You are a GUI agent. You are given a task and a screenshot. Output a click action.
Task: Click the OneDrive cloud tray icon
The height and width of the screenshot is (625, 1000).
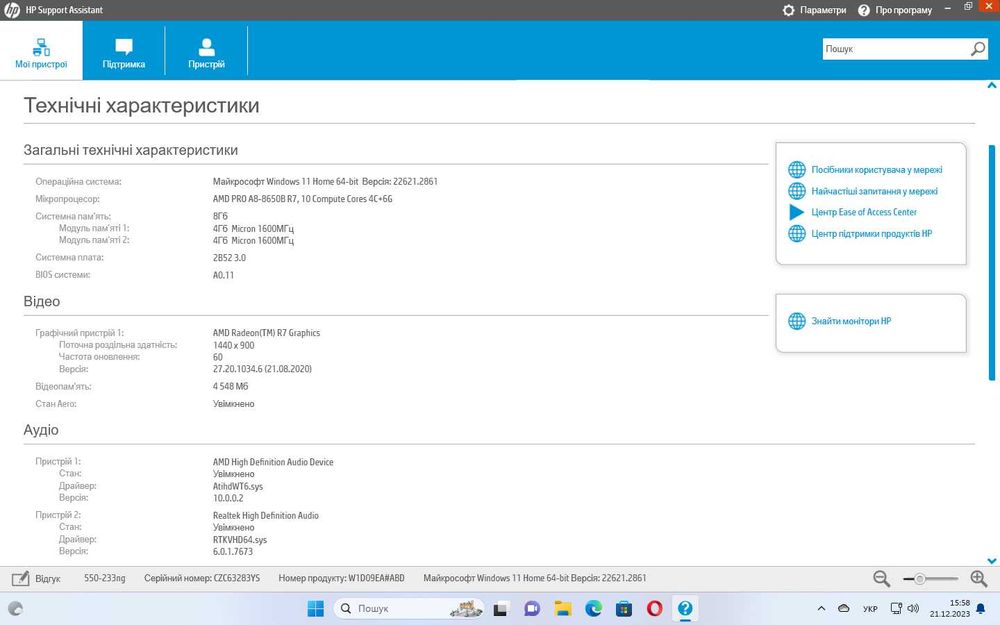coord(843,609)
